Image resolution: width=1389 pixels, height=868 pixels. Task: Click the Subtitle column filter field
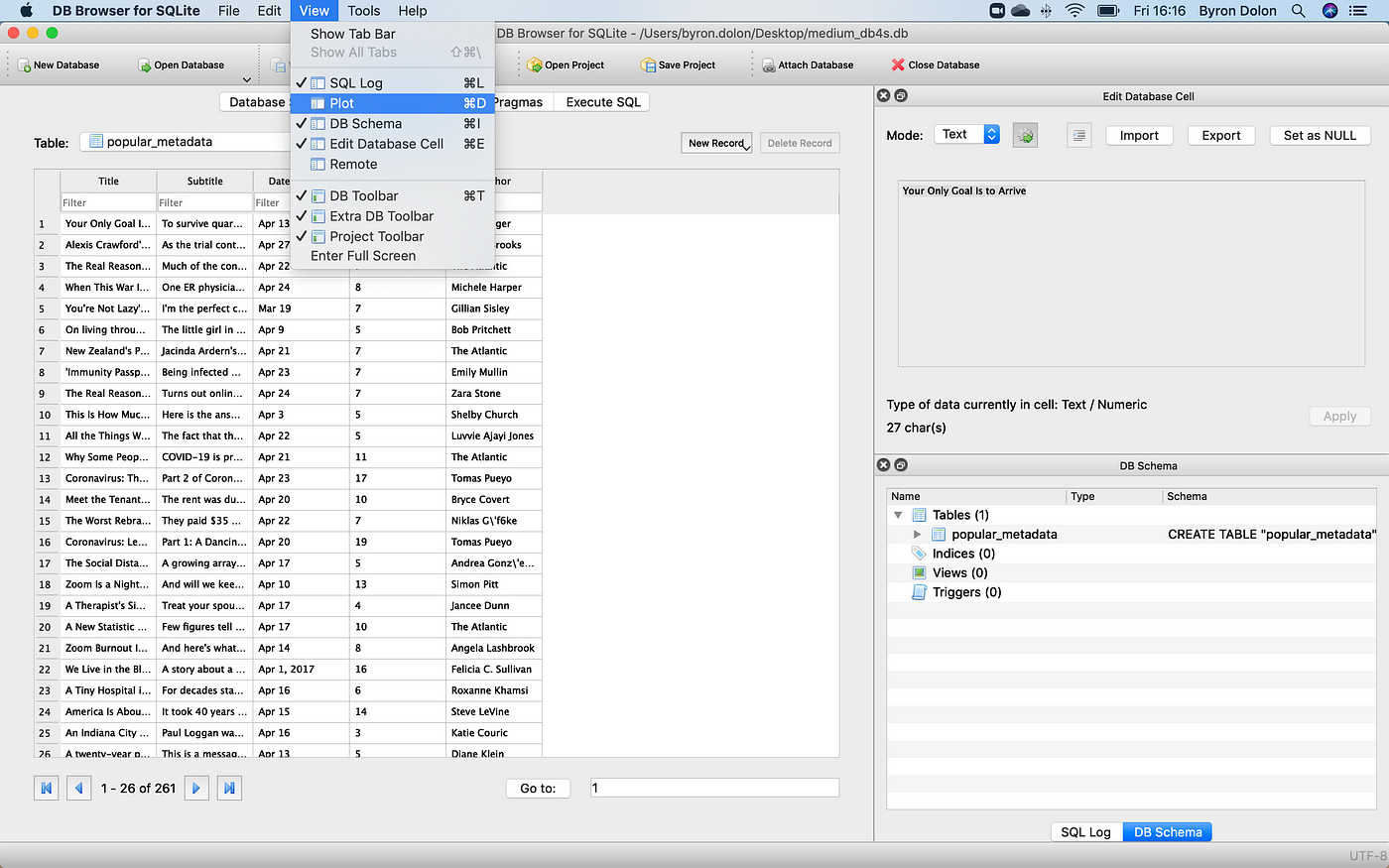click(x=204, y=202)
